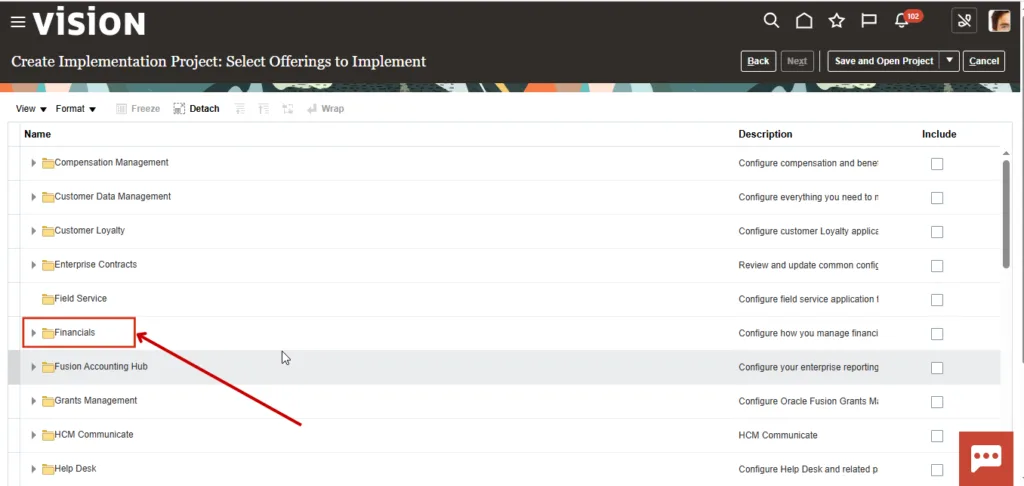Click the search magnifier icon

pos(771,21)
